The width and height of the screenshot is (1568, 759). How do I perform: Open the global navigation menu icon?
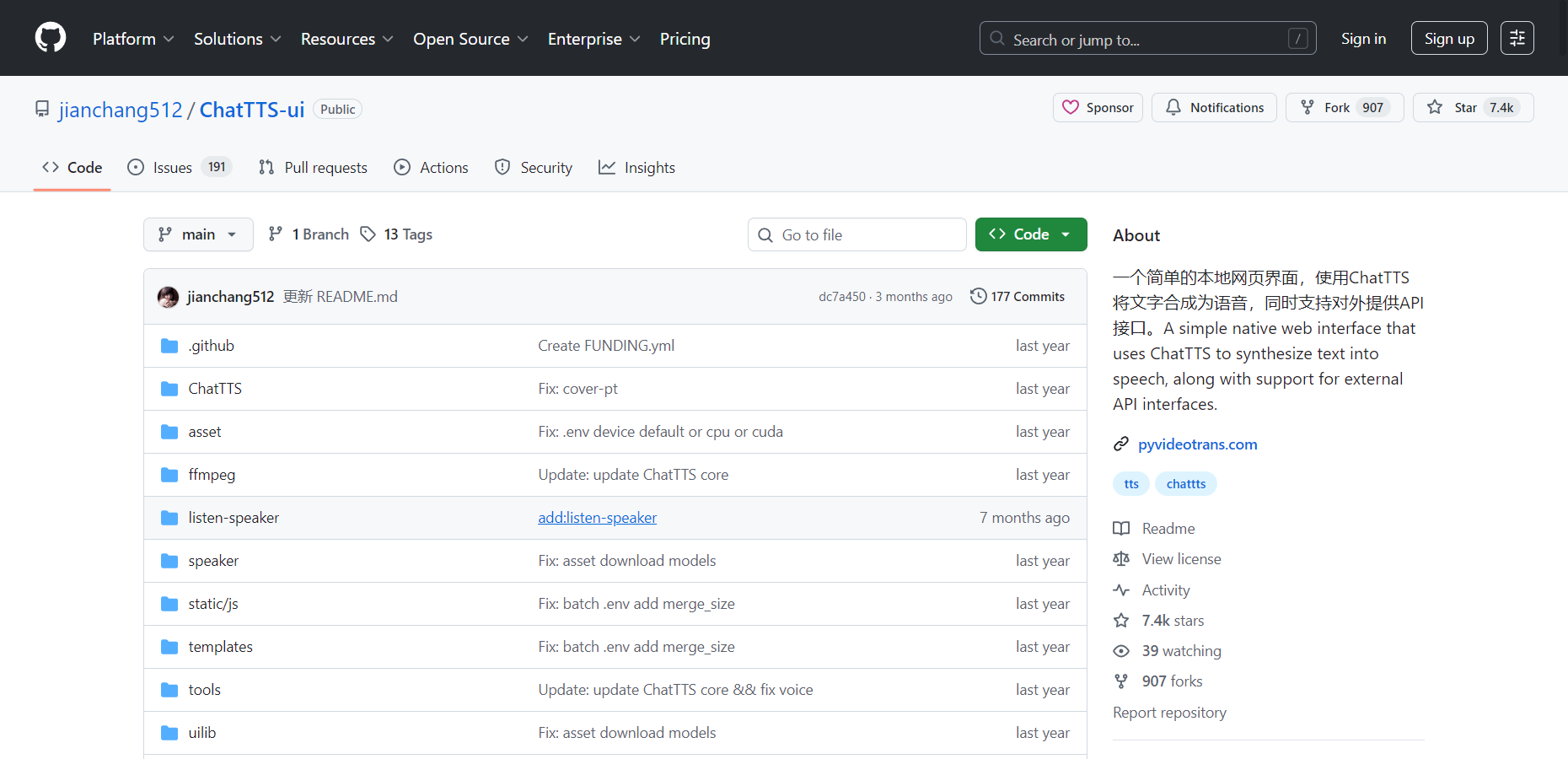coord(1517,38)
